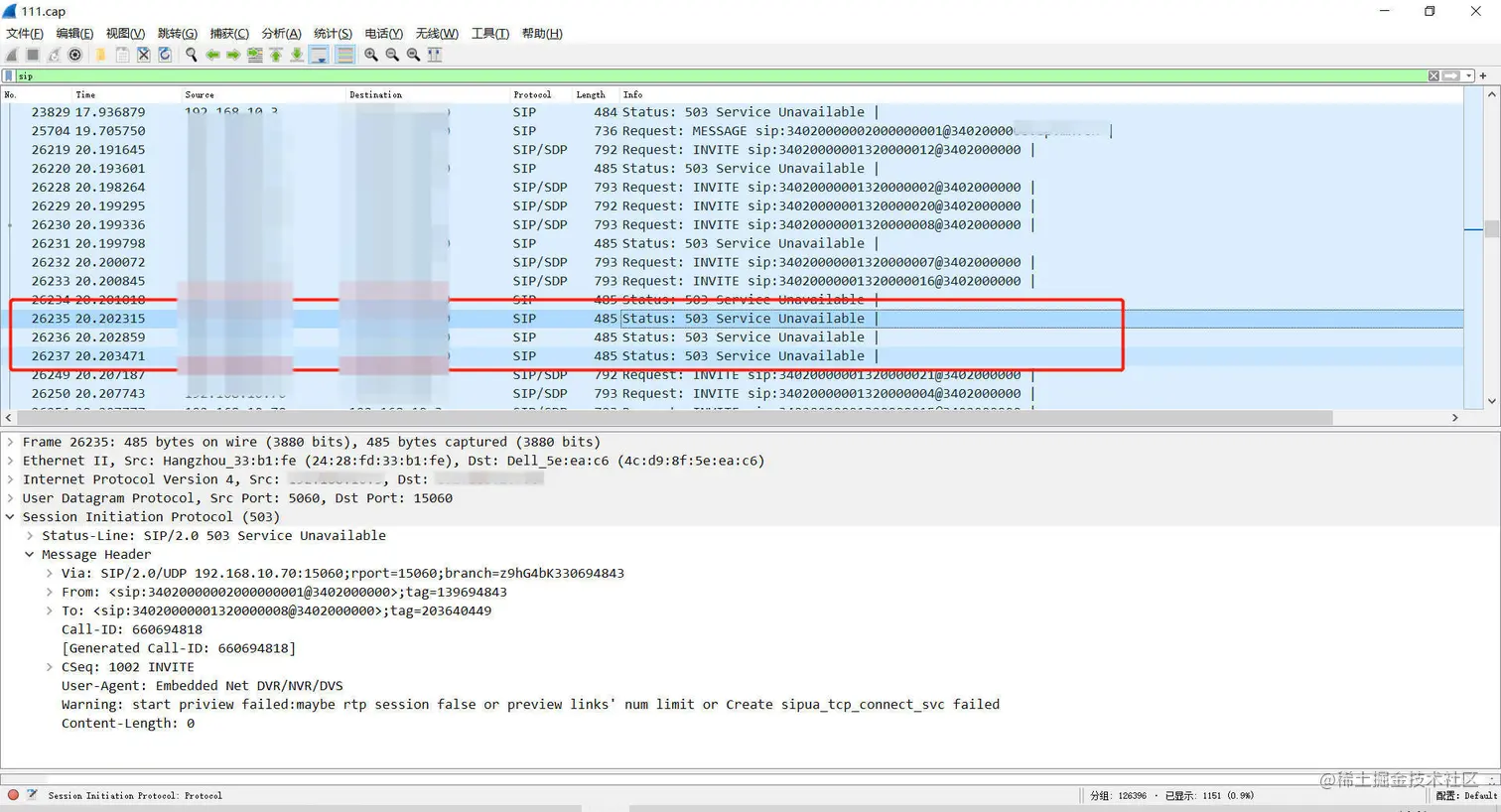
Task: Jump to last packet icon
Action: [297, 56]
